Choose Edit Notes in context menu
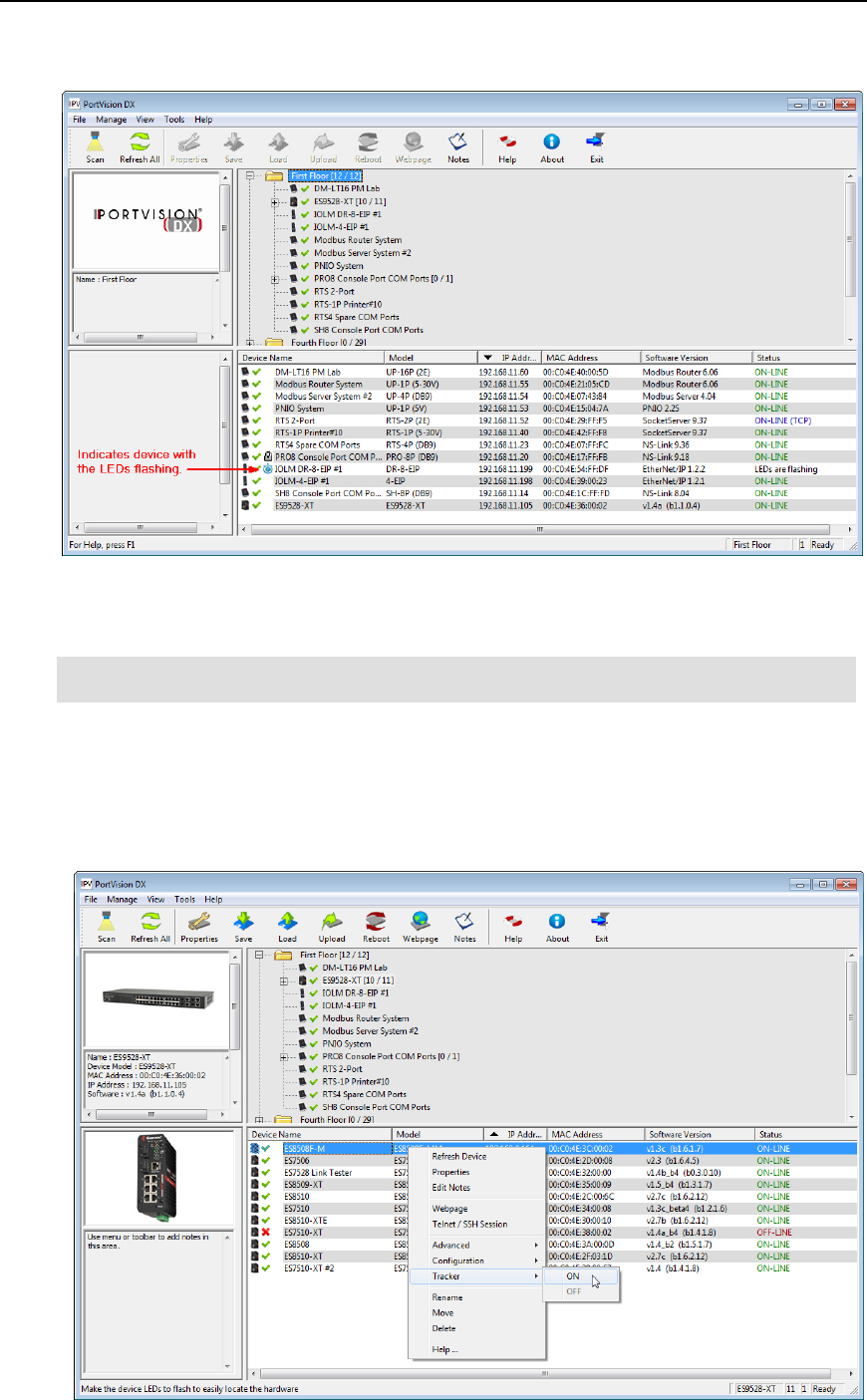This screenshot has width=867, height=1400. coord(477,1188)
